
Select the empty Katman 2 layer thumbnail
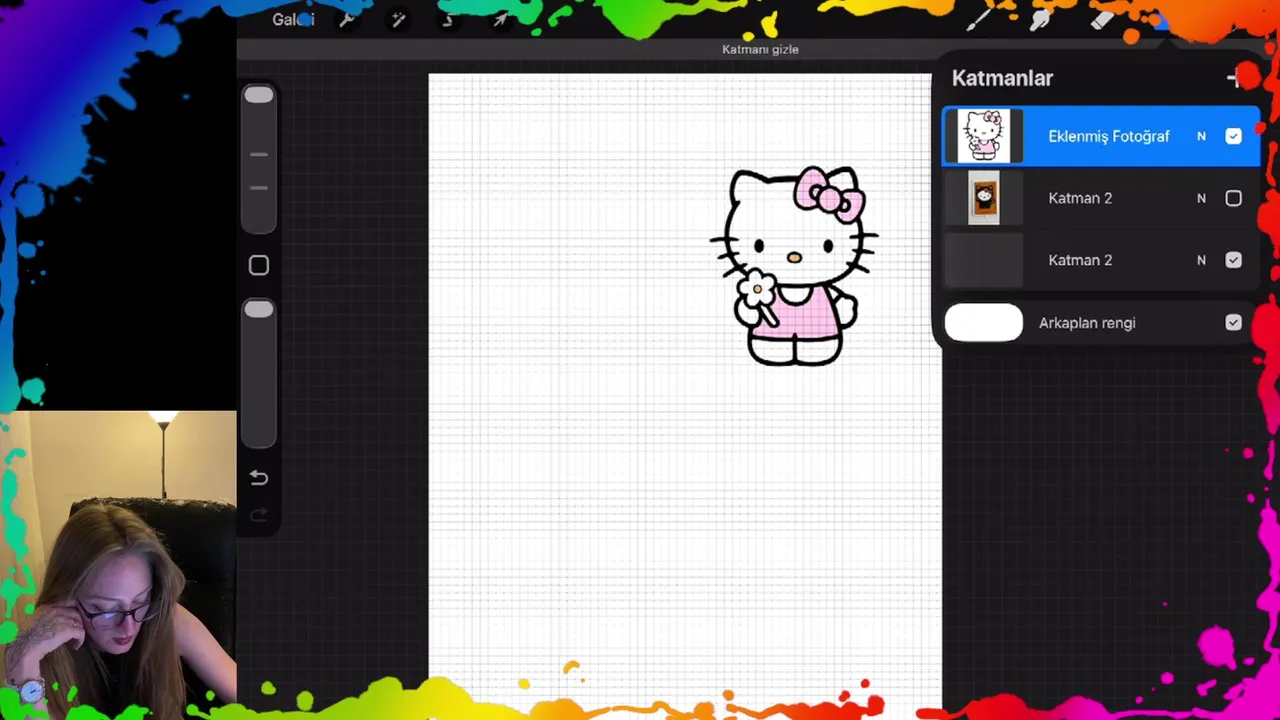pos(984,260)
